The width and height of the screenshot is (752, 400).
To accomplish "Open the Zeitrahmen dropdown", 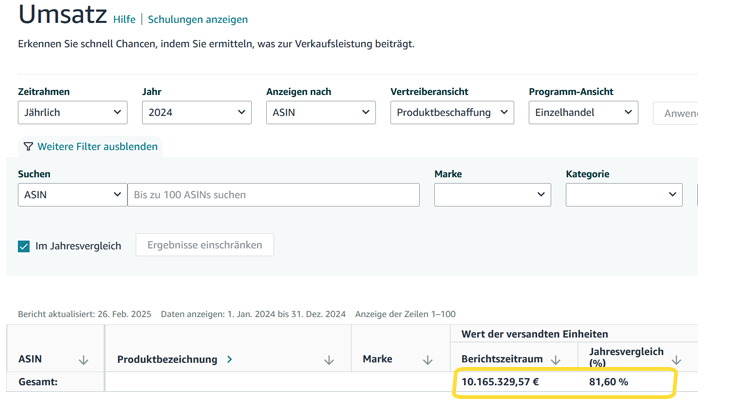I will tap(72, 113).
